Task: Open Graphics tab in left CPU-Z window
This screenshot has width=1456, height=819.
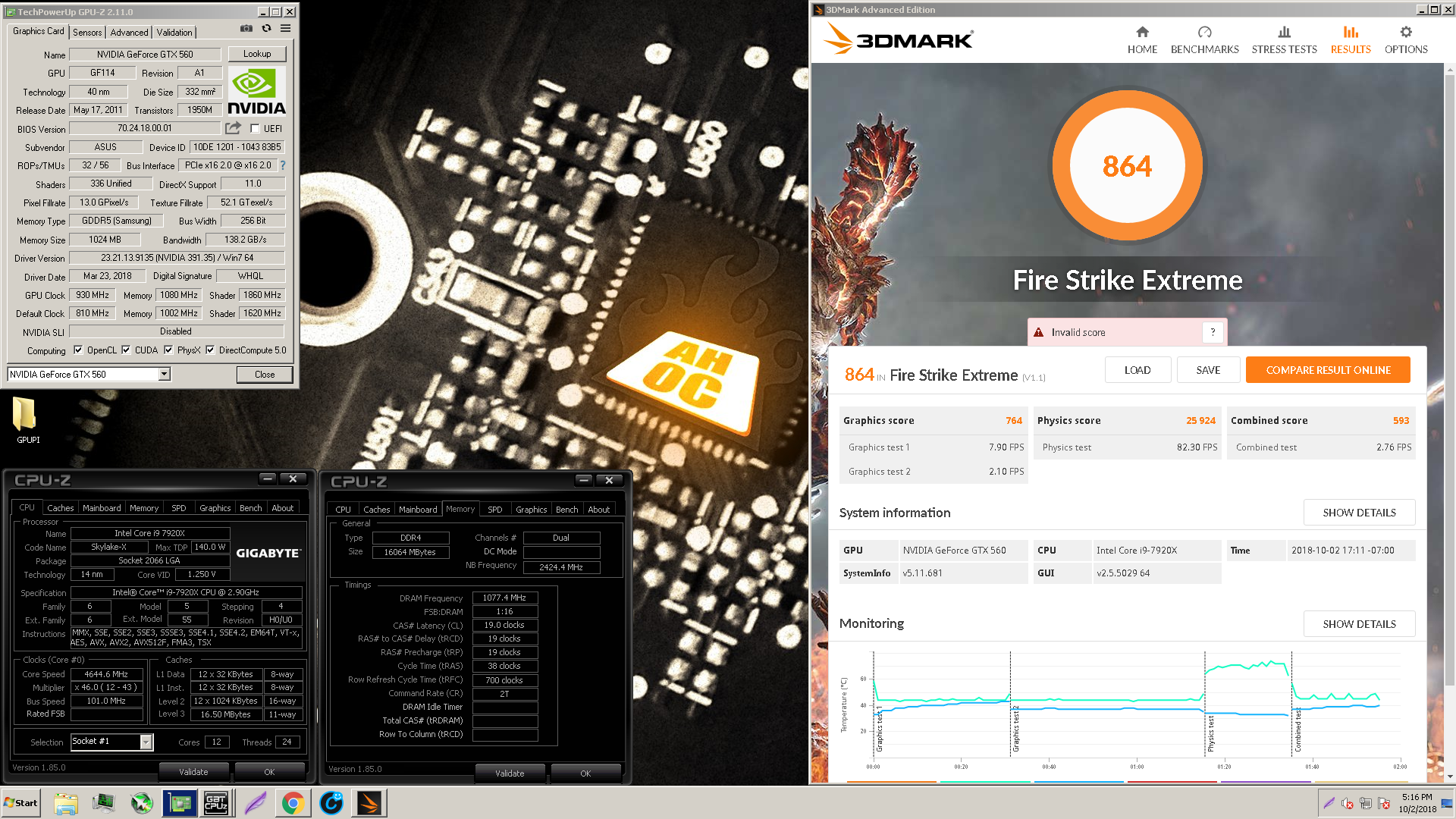Action: click(215, 508)
